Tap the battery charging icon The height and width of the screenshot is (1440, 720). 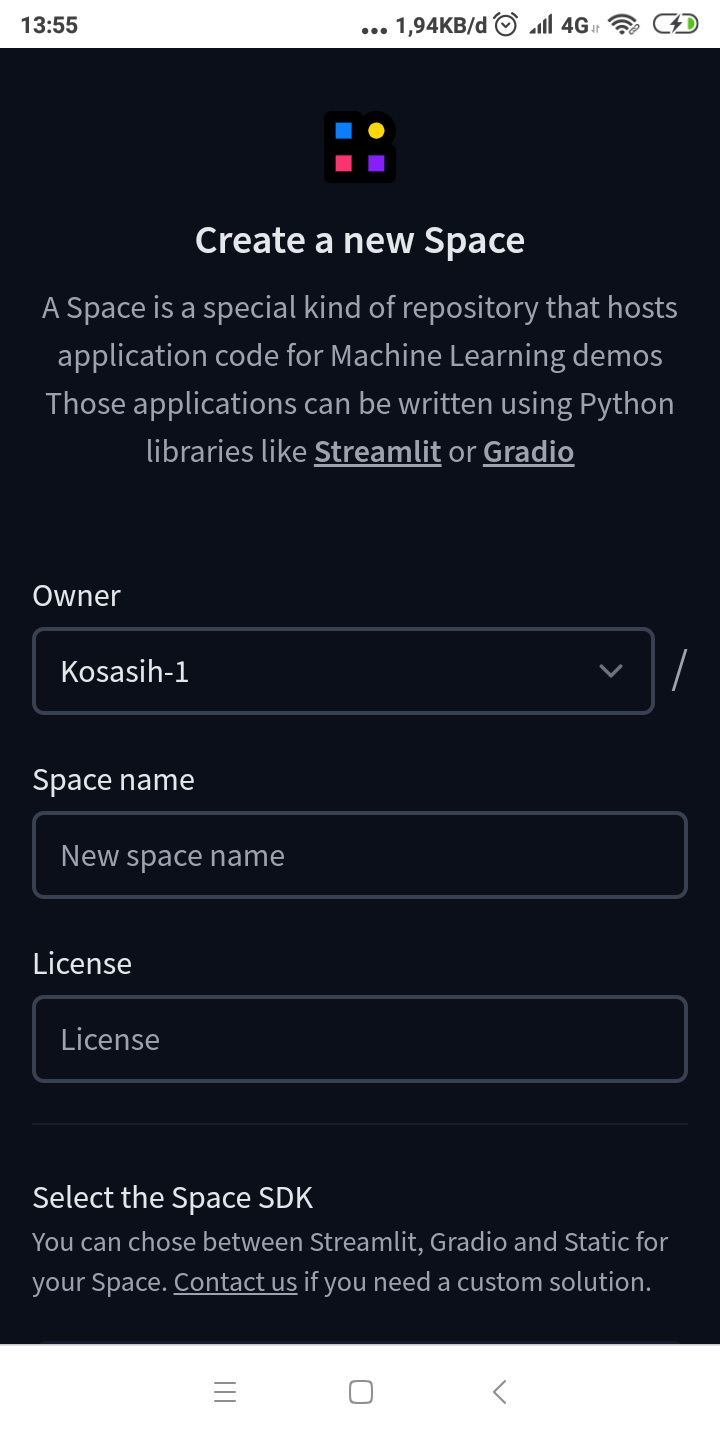[x=675, y=25]
